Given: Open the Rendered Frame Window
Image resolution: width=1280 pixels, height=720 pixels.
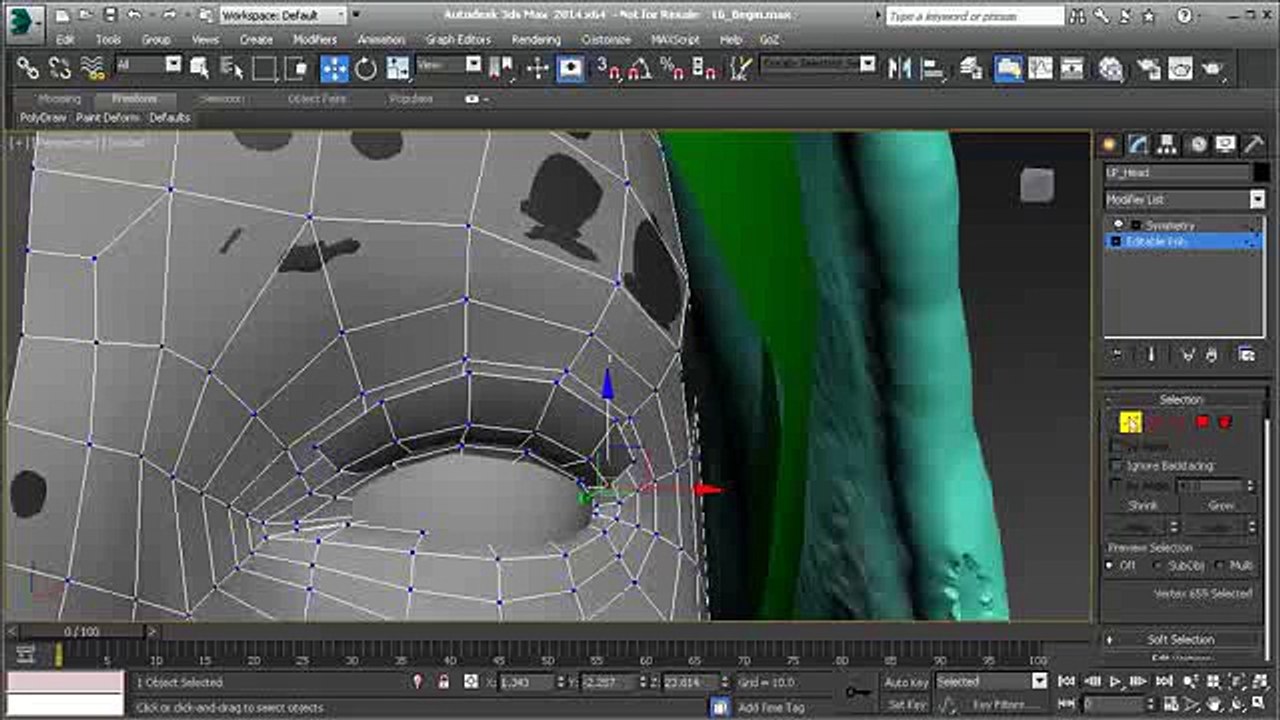Looking at the screenshot, I should [x=1180, y=68].
